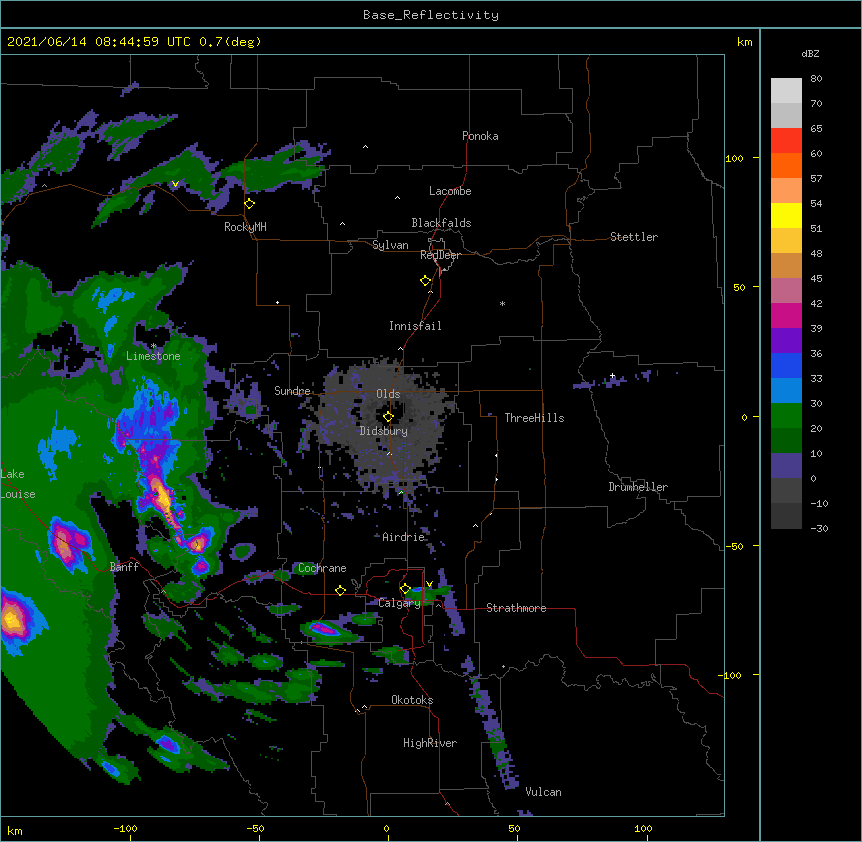The image size is (862, 842).
Task: Select the slate purple 10 dBZ legend swatch
Action: [x=786, y=466]
